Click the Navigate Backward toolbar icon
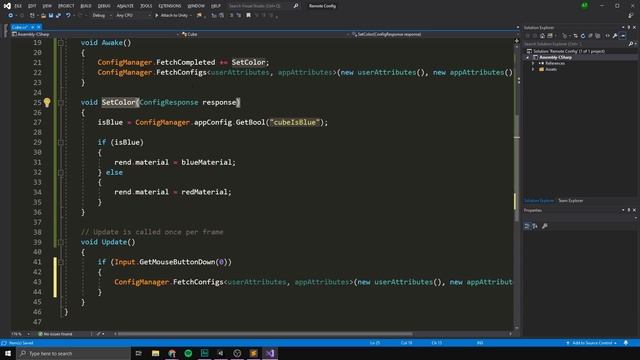The width and height of the screenshot is (640, 360). pos(11,16)
